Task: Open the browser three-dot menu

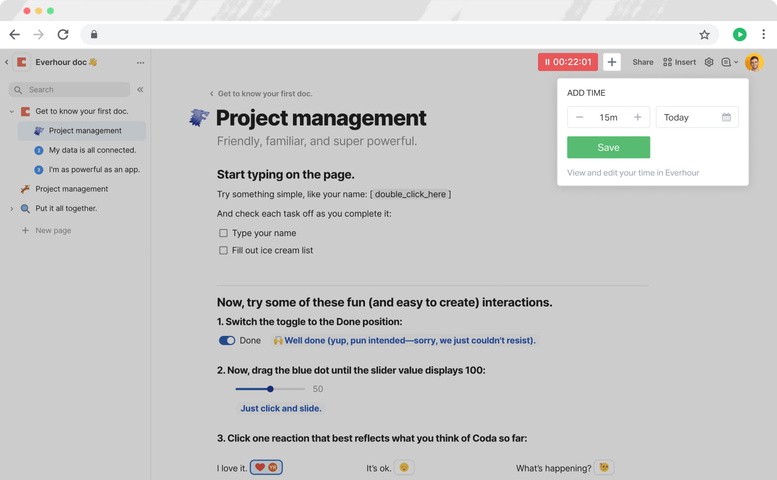Action: (763, 34)
